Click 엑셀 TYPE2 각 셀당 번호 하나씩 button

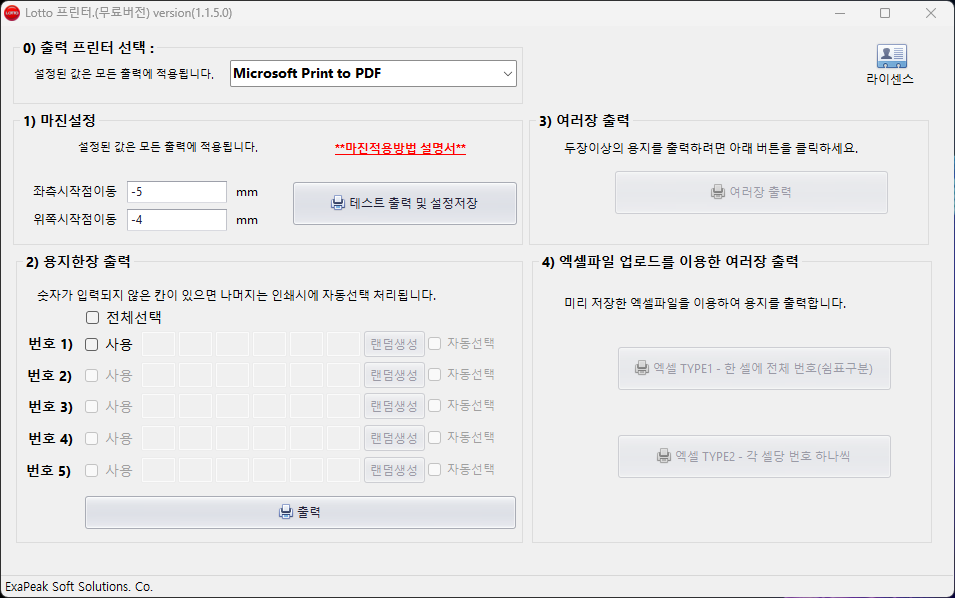click(754, 456)
